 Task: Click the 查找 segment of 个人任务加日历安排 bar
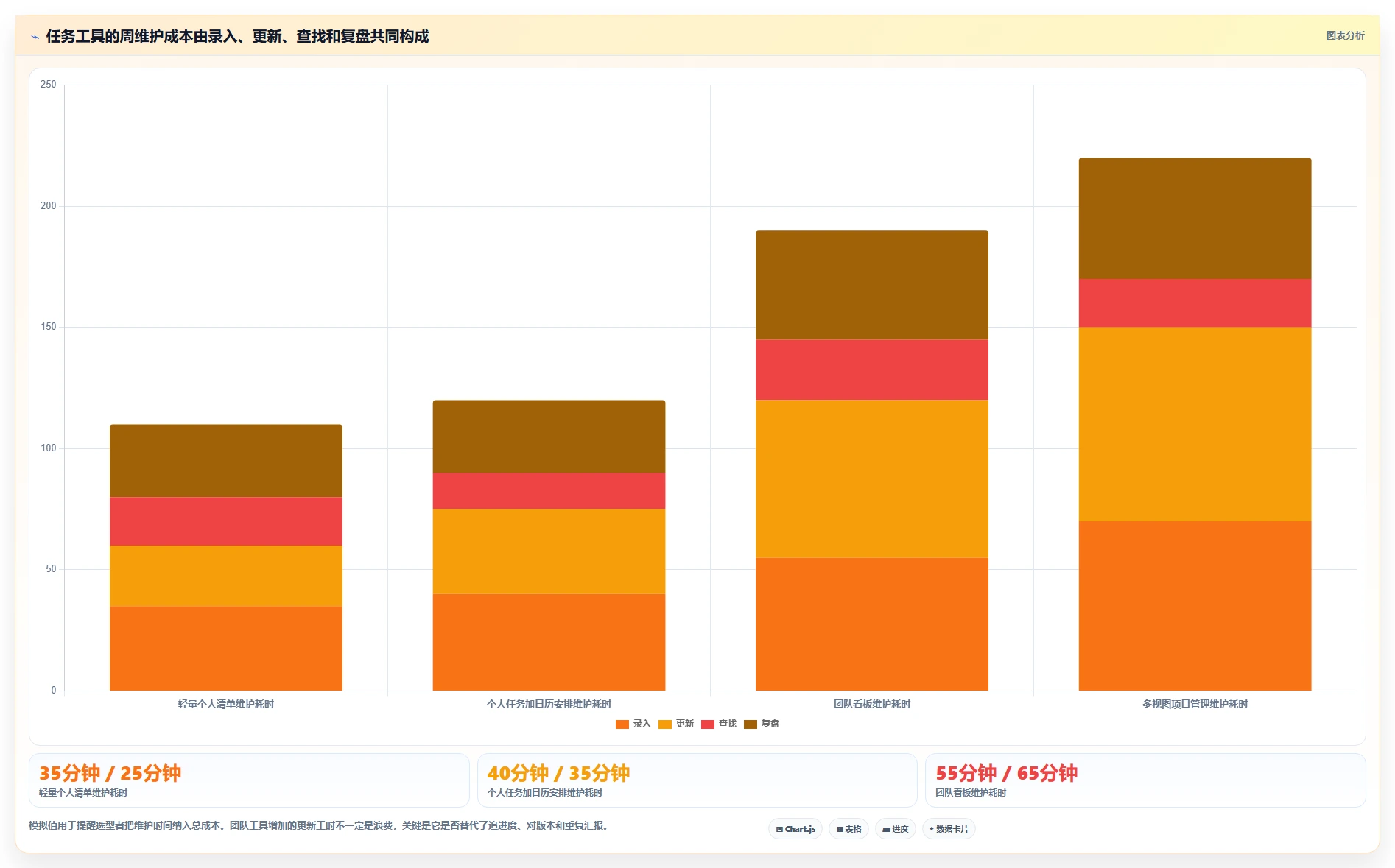coord(549,491)
